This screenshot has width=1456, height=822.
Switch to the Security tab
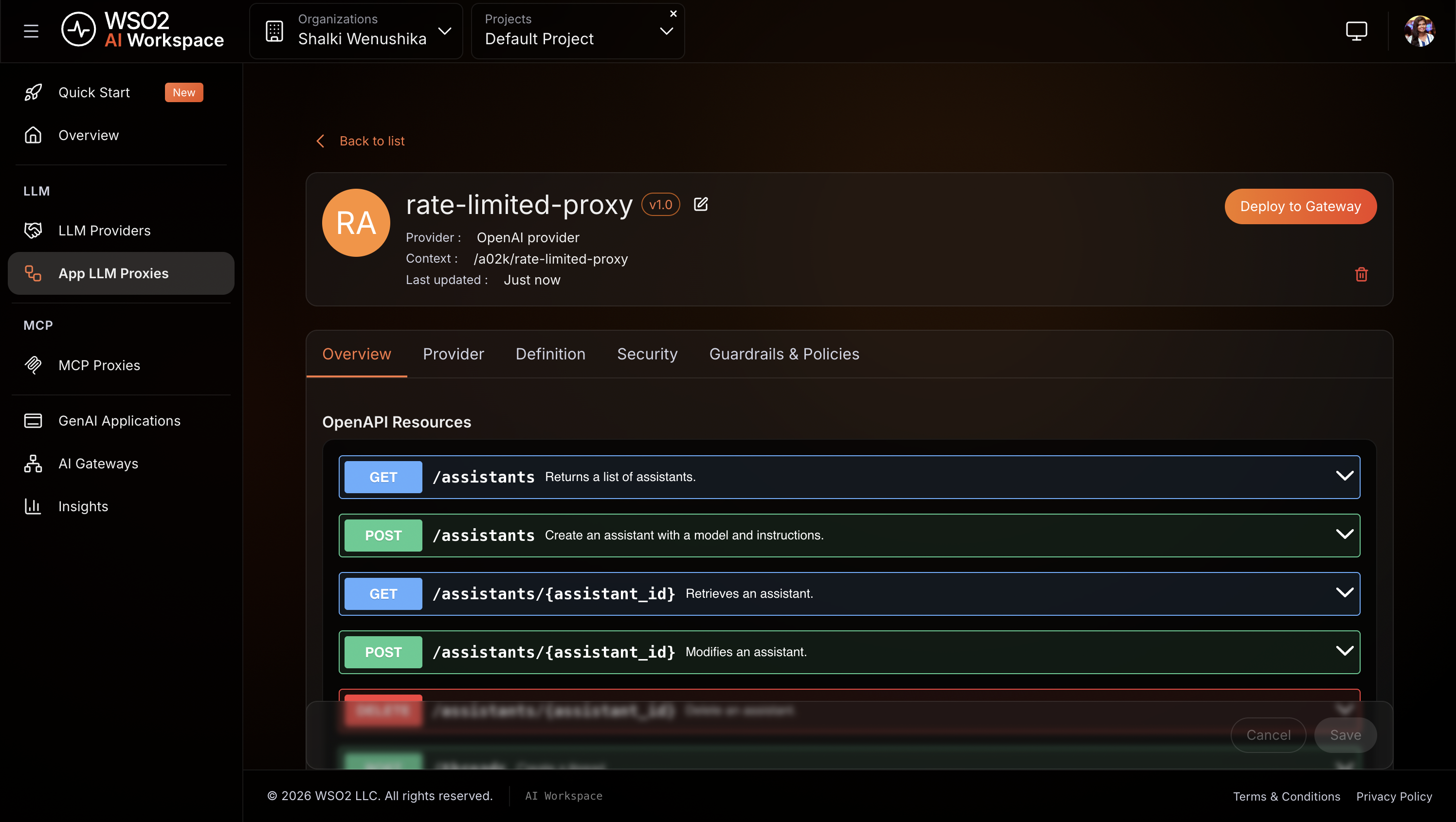pyautogui.click(x=647, y=354)
